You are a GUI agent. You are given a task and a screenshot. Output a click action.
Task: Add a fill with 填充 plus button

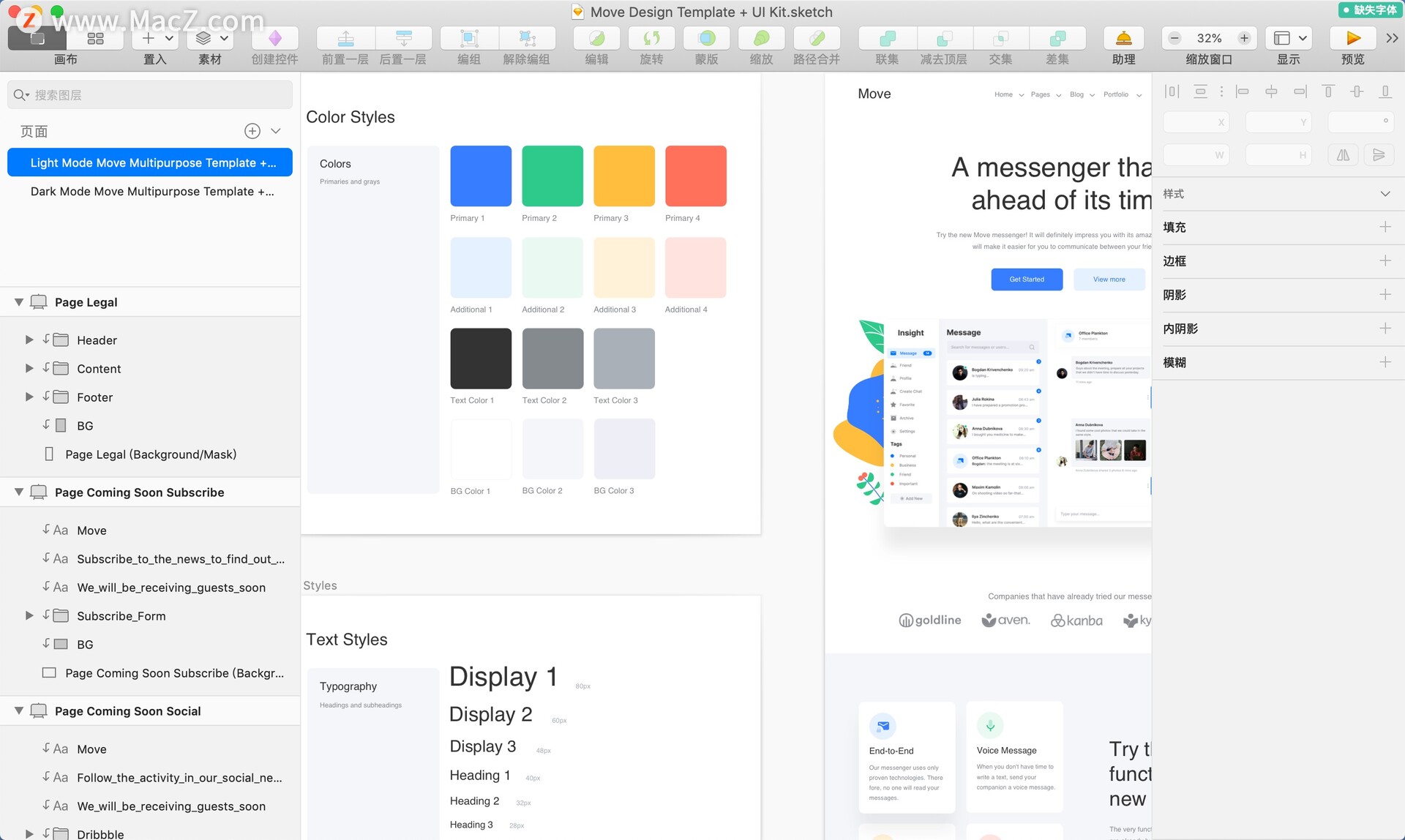[1385, 227]
